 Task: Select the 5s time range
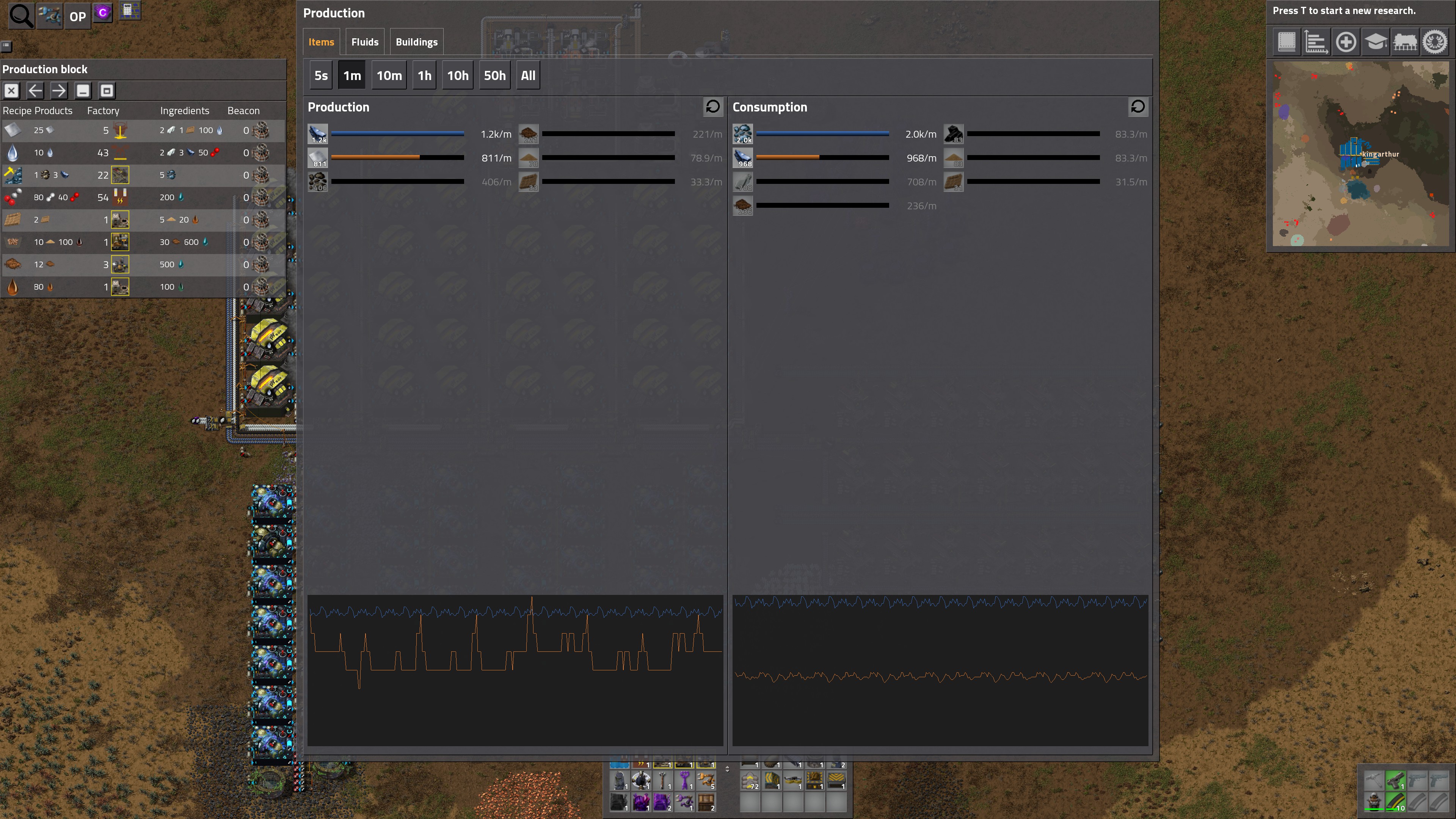click(321, 75)
